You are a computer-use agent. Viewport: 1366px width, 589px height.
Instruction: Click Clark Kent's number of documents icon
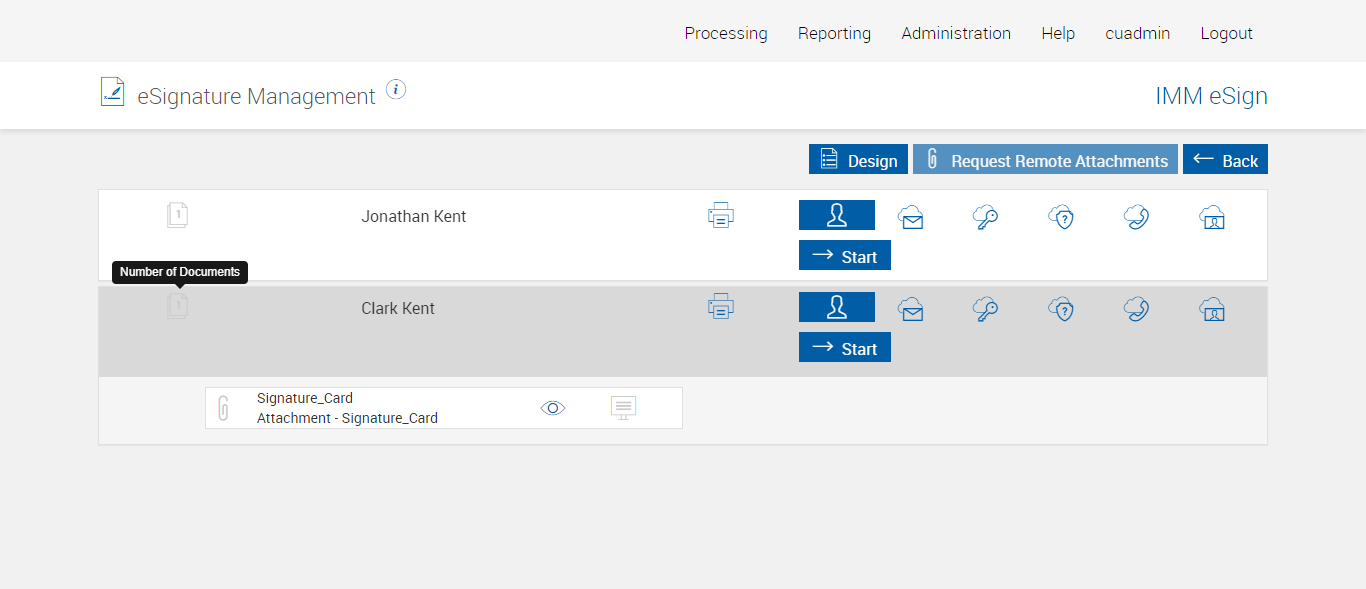click(178, 306)
